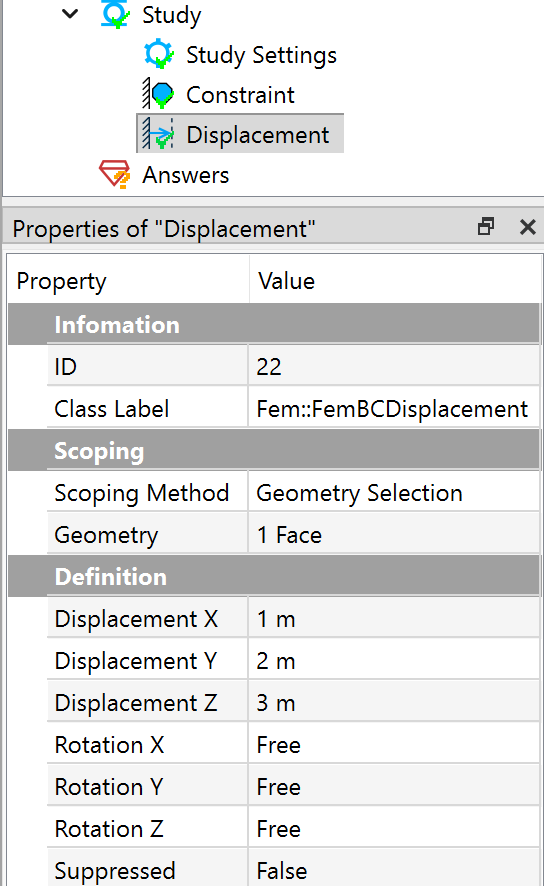Screen dimensions: 544x886
Task: Float the Properties panel with undock icon
Action: pos(486,227)
